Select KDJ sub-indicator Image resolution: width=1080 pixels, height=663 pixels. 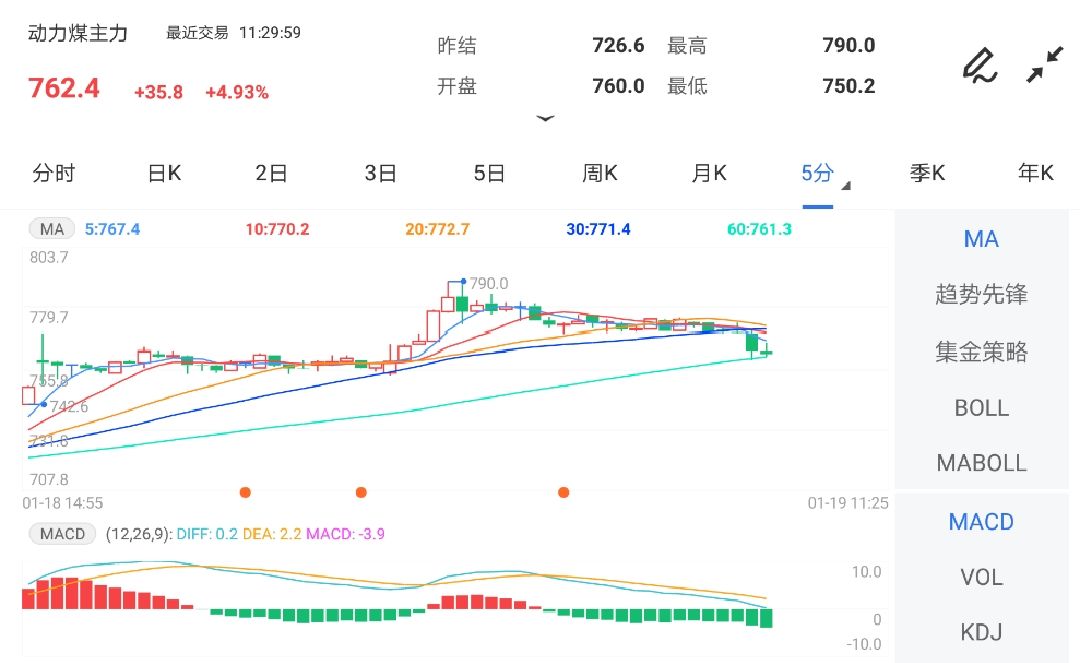point(981,632)
